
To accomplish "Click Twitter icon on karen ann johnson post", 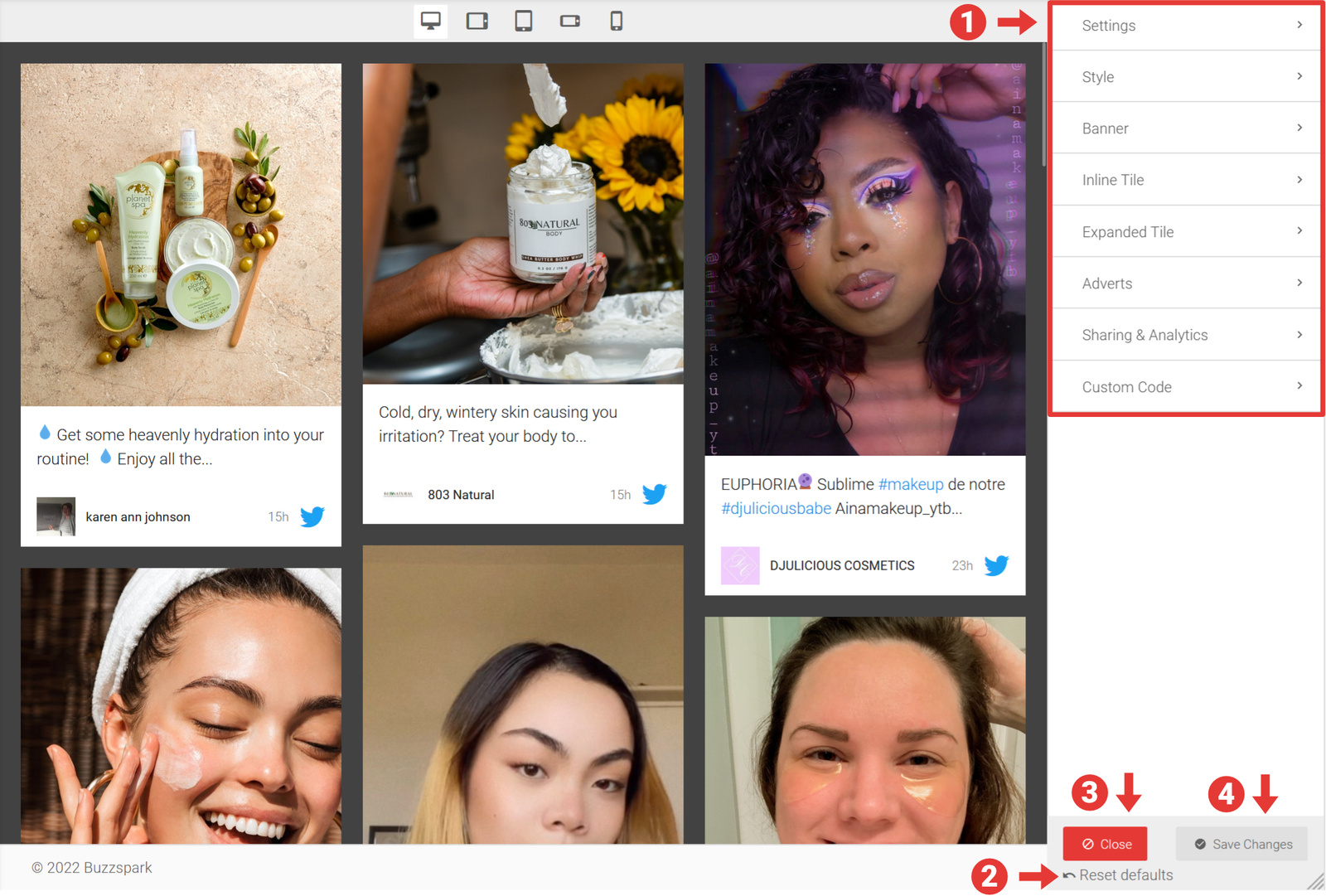I will [312, 517].
